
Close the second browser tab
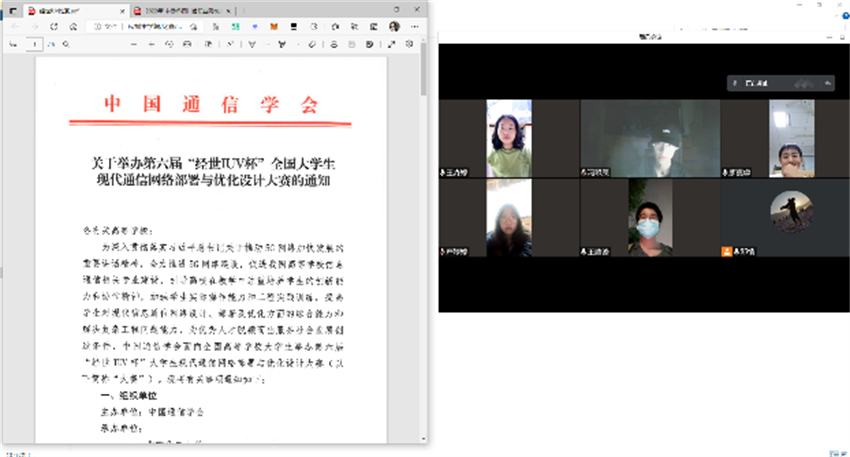[x=228, y=11]
